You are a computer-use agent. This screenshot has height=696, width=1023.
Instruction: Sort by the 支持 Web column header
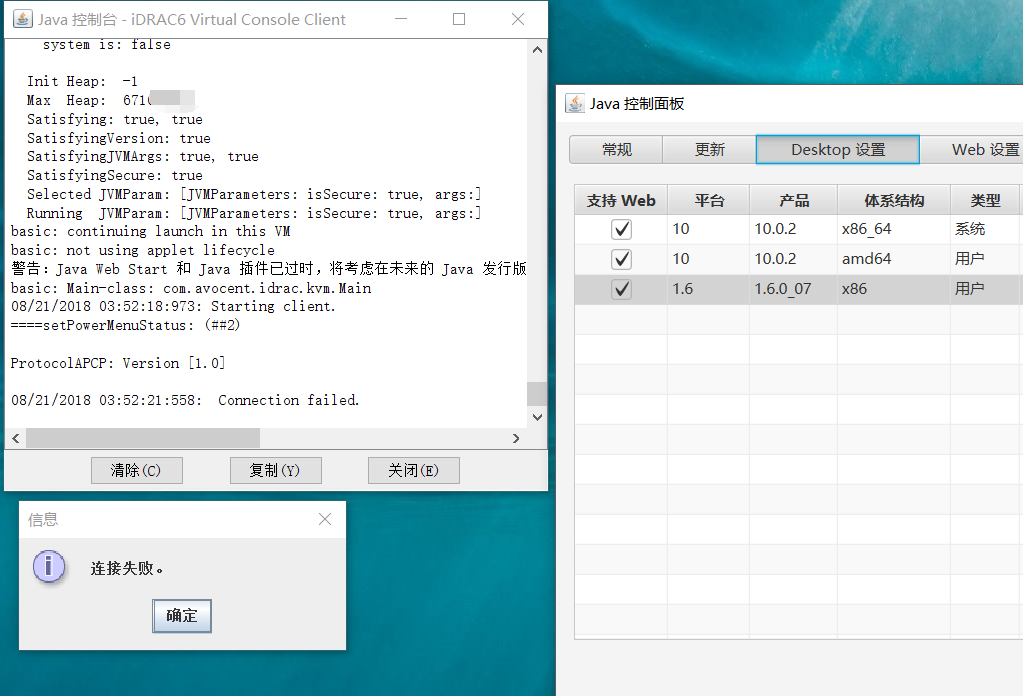click(620, 200)
